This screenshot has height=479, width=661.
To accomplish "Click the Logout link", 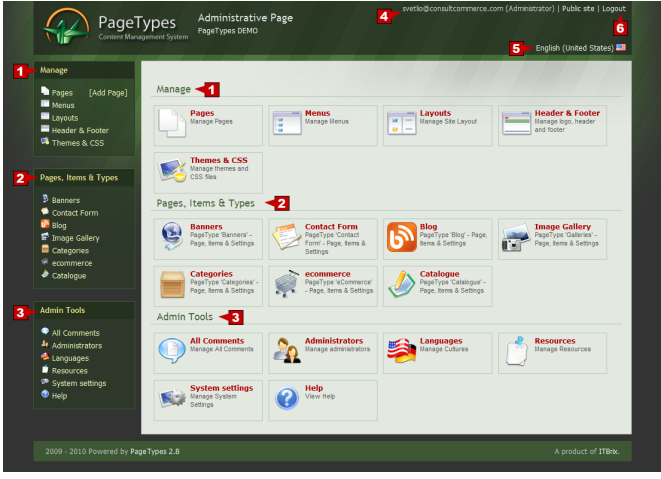I will (613, 8).
